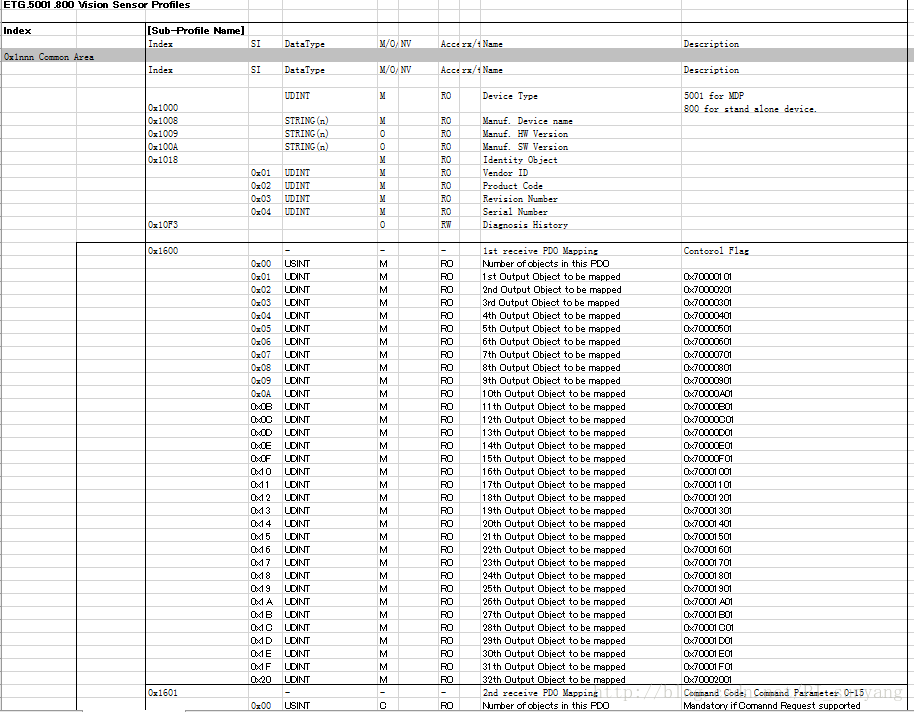
Task: Select the value cell '0x70000101'
Action: [x=707, y=277]
